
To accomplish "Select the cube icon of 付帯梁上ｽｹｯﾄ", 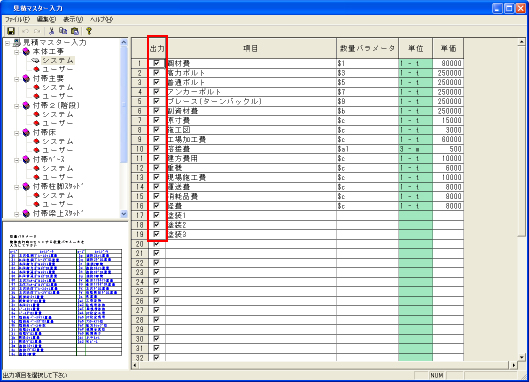I will click(26, 214).
